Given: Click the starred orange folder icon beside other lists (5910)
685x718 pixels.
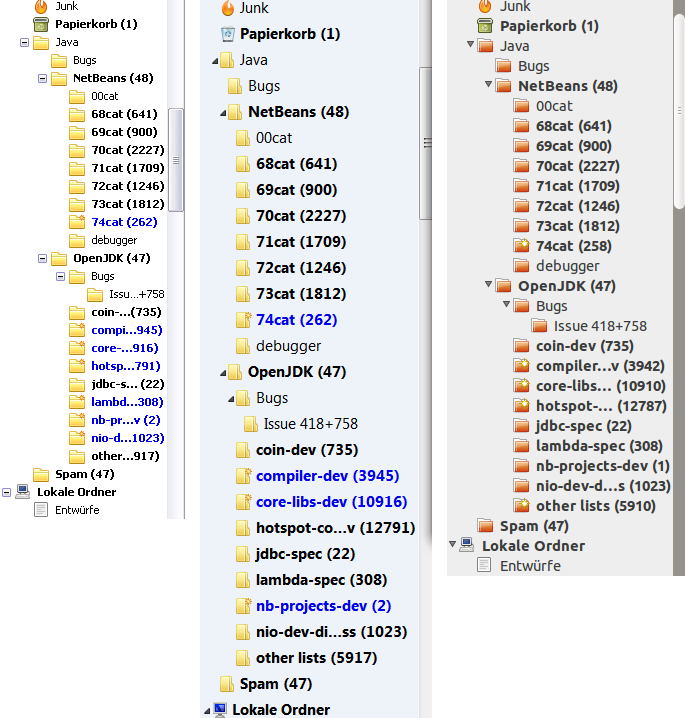Looking at the screenshot, I should click(521, 505).
